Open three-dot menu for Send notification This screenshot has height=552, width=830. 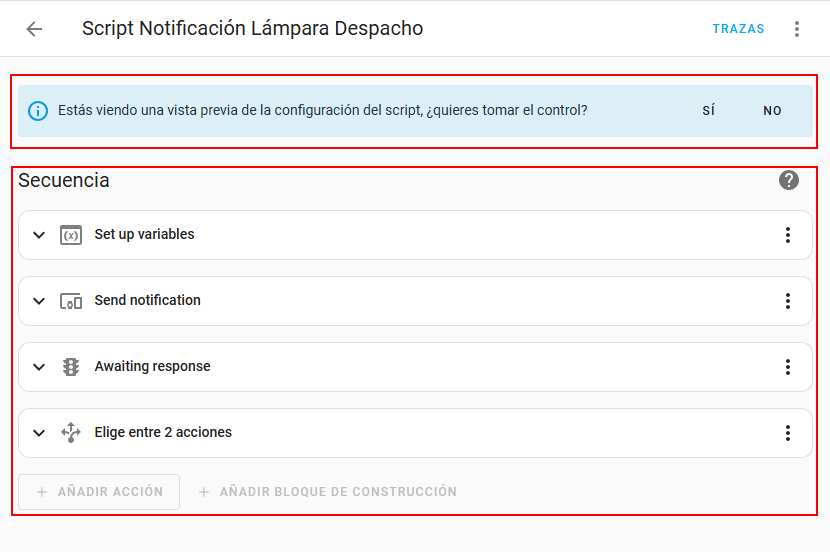787,301
